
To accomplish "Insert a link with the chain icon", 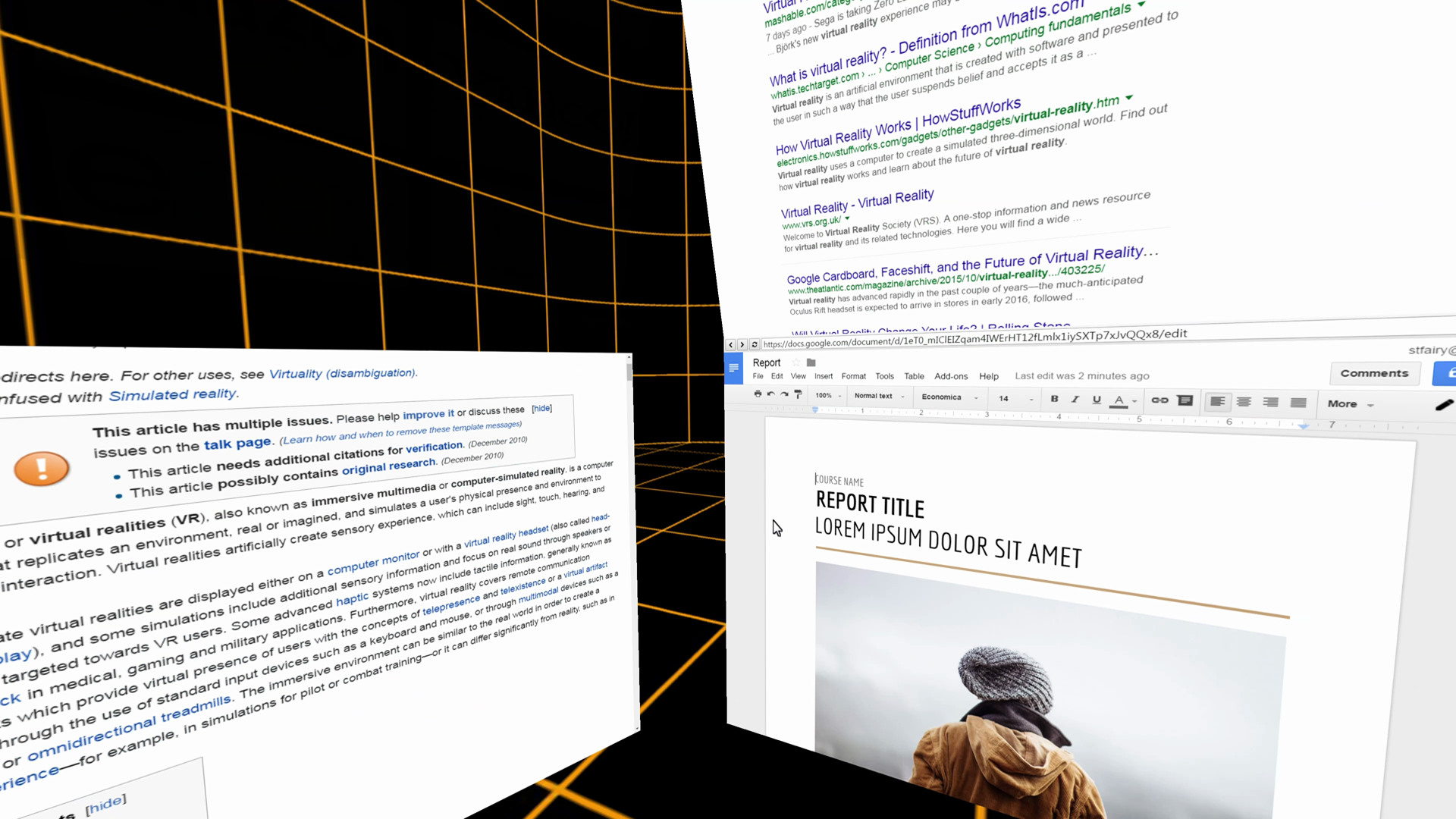I will point(1159,400).
